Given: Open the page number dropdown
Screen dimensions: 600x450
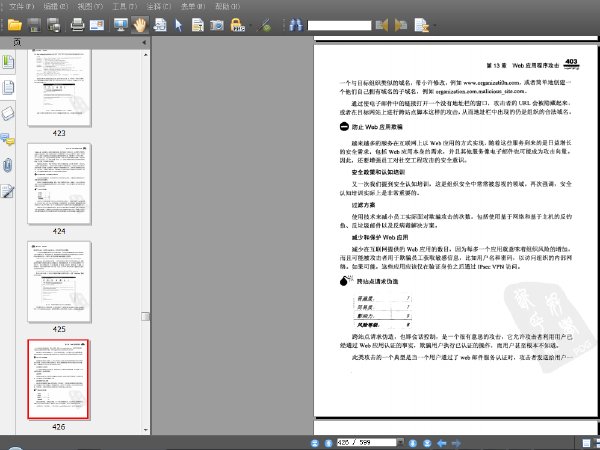Looking at the screenshot, I should pos(400,442).
